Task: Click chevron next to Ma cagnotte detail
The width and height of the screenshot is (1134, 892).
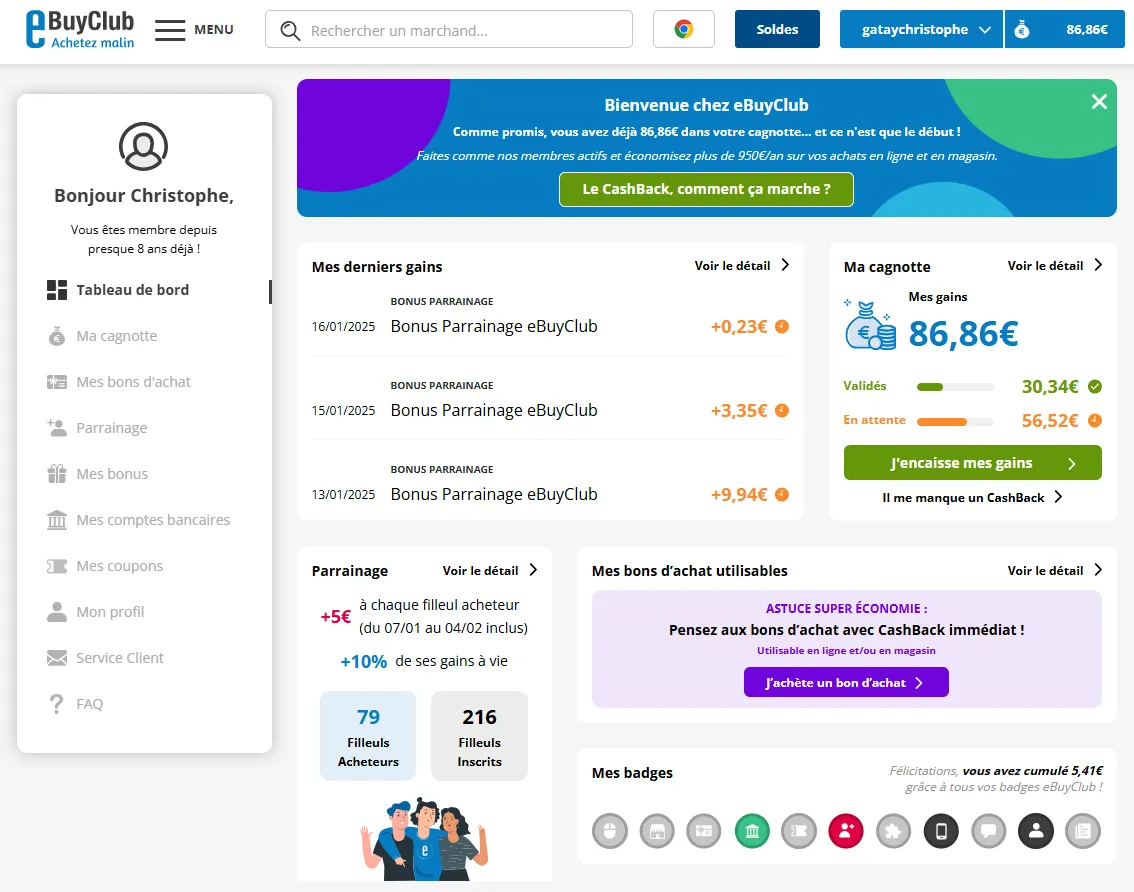Action: click(1098, 265)
